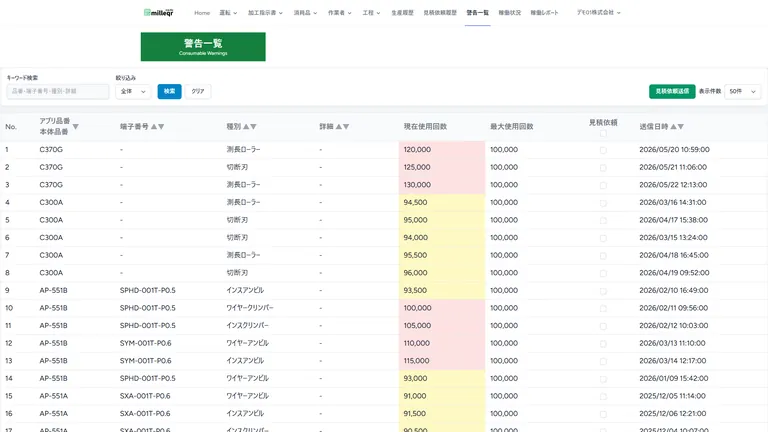Open the 表示件数 50件 dropdown

743,92
